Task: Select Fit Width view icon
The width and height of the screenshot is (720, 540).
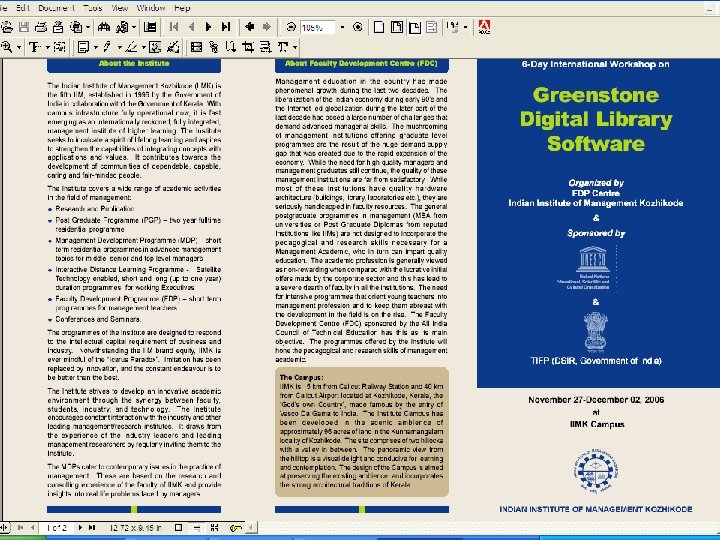Action: tap(415, 28)
